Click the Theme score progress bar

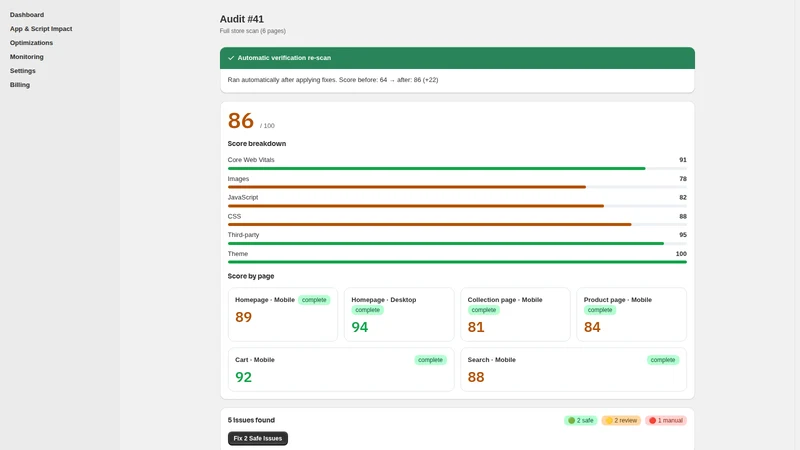pyautogui.click(x=457, y=262)
